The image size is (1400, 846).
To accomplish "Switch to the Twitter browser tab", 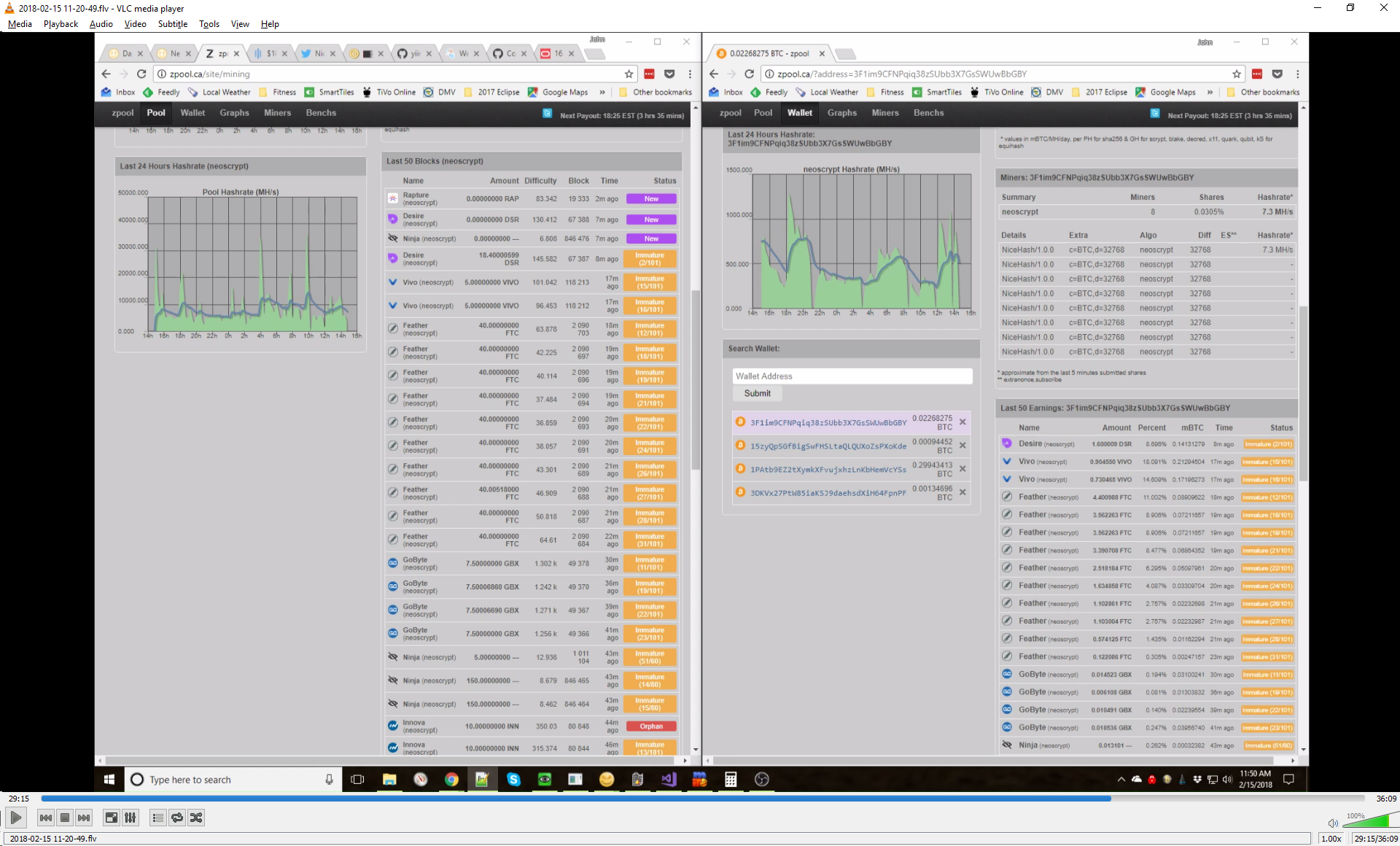I will 319,53.
